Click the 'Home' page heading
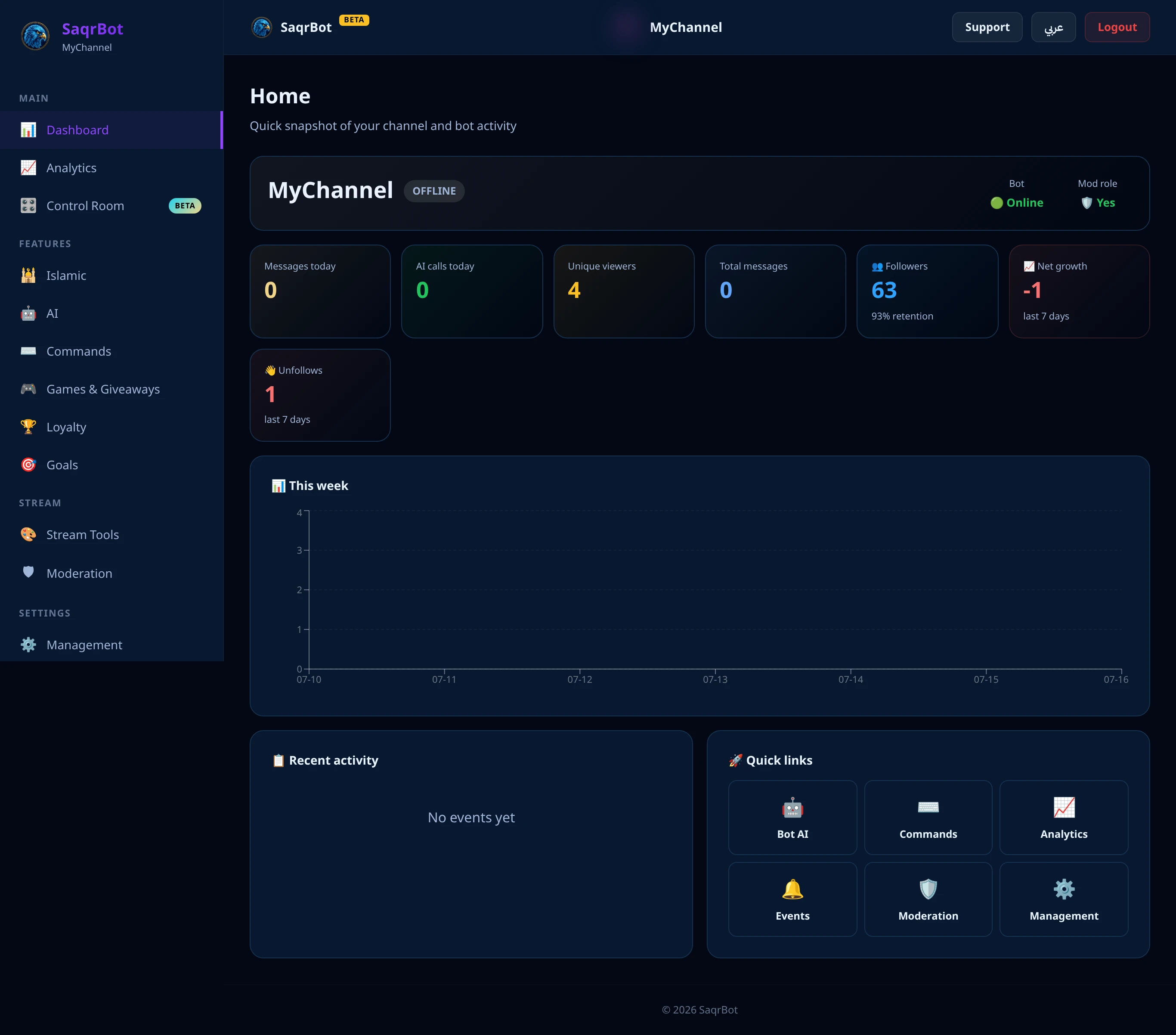Image resolution: width=1176 pixels, height=1035 pixels. pyautogui.click(x=280, y=96)
